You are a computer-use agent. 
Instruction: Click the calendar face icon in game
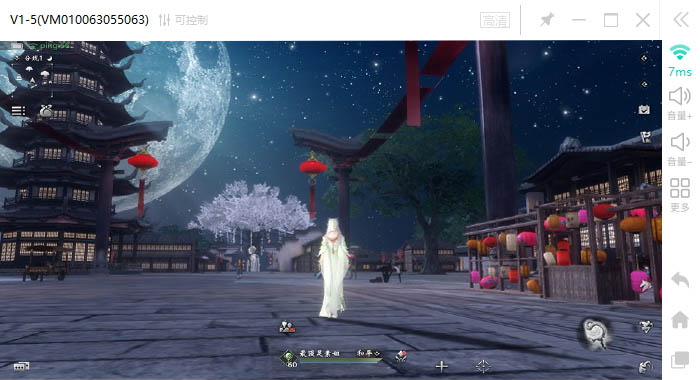(x=644, y=109)
